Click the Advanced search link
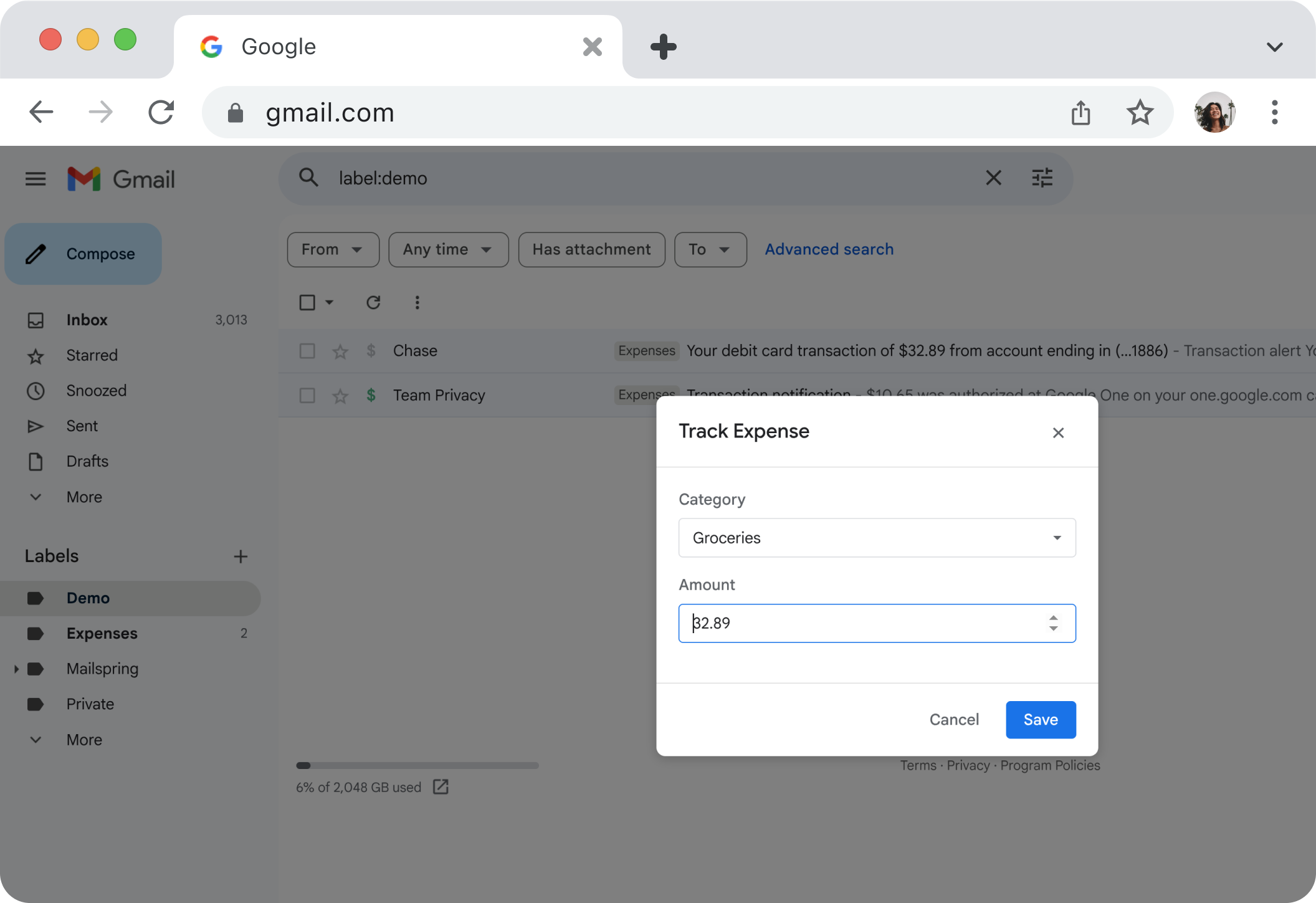This screenshot has height=903, width=1316. [829, 249]
